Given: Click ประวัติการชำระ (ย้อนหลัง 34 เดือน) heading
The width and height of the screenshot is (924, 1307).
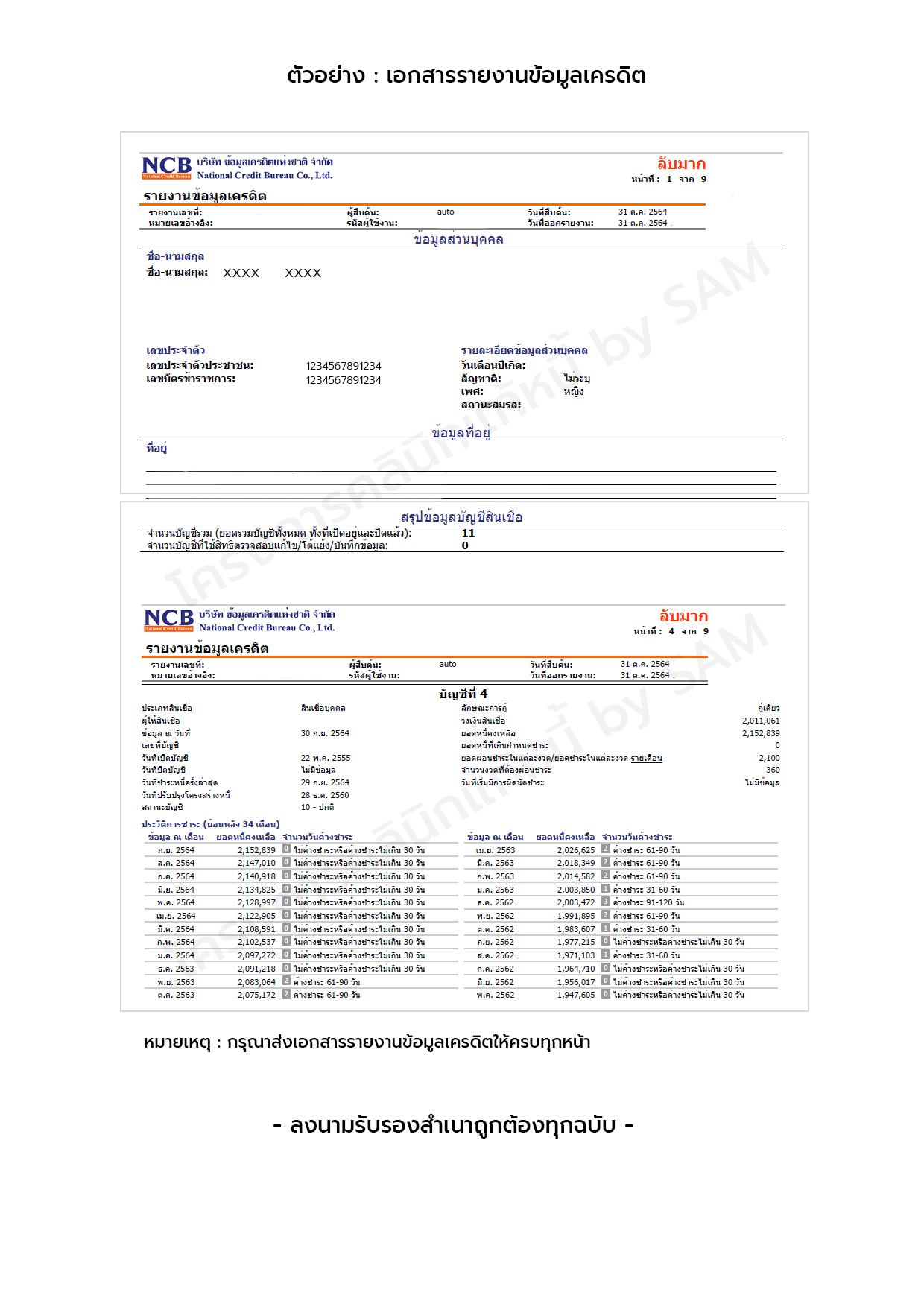Looking at the screenshot, I should coord(211,824).
